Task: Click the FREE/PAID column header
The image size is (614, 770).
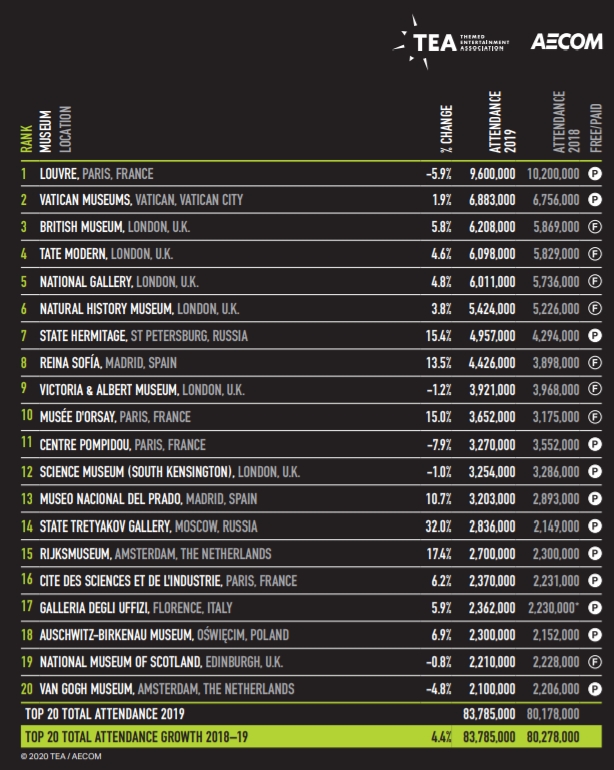Action: pyautogui.click(x=595, y=128)
